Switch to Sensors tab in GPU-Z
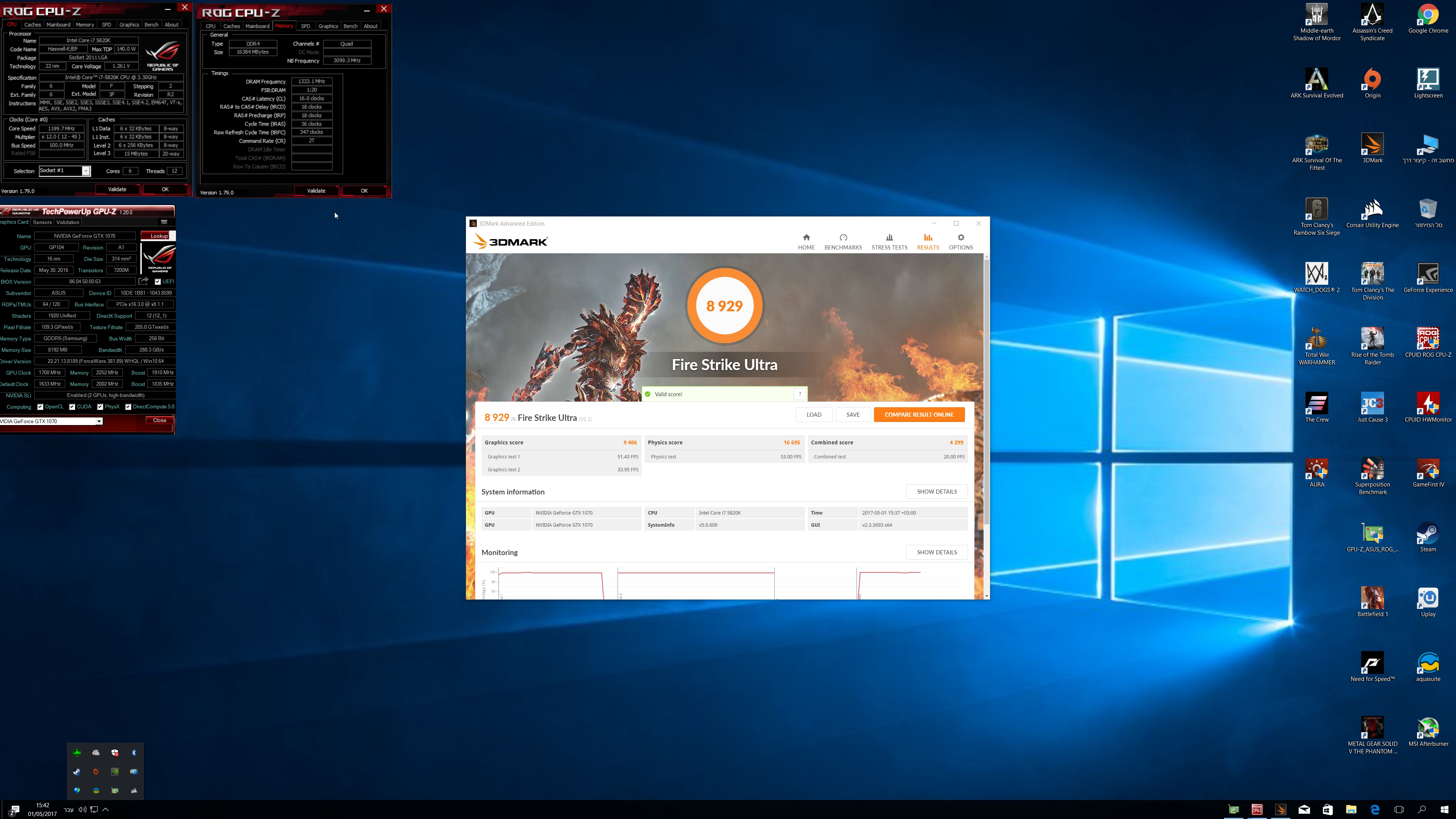This screenshot has width=1456, height=819. point(42,222)
